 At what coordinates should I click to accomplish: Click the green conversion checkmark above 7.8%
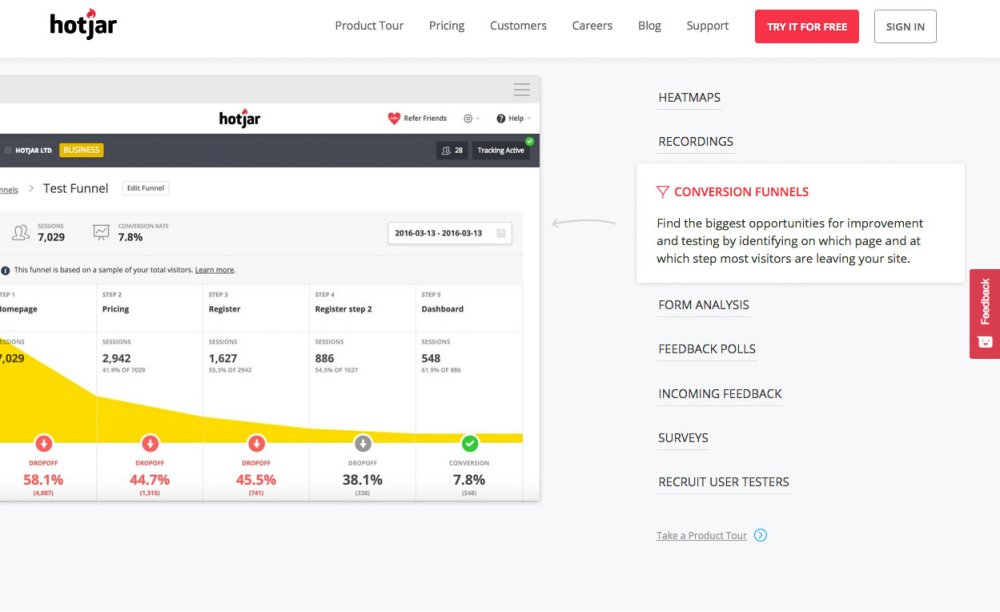click(x=469, y=442)
